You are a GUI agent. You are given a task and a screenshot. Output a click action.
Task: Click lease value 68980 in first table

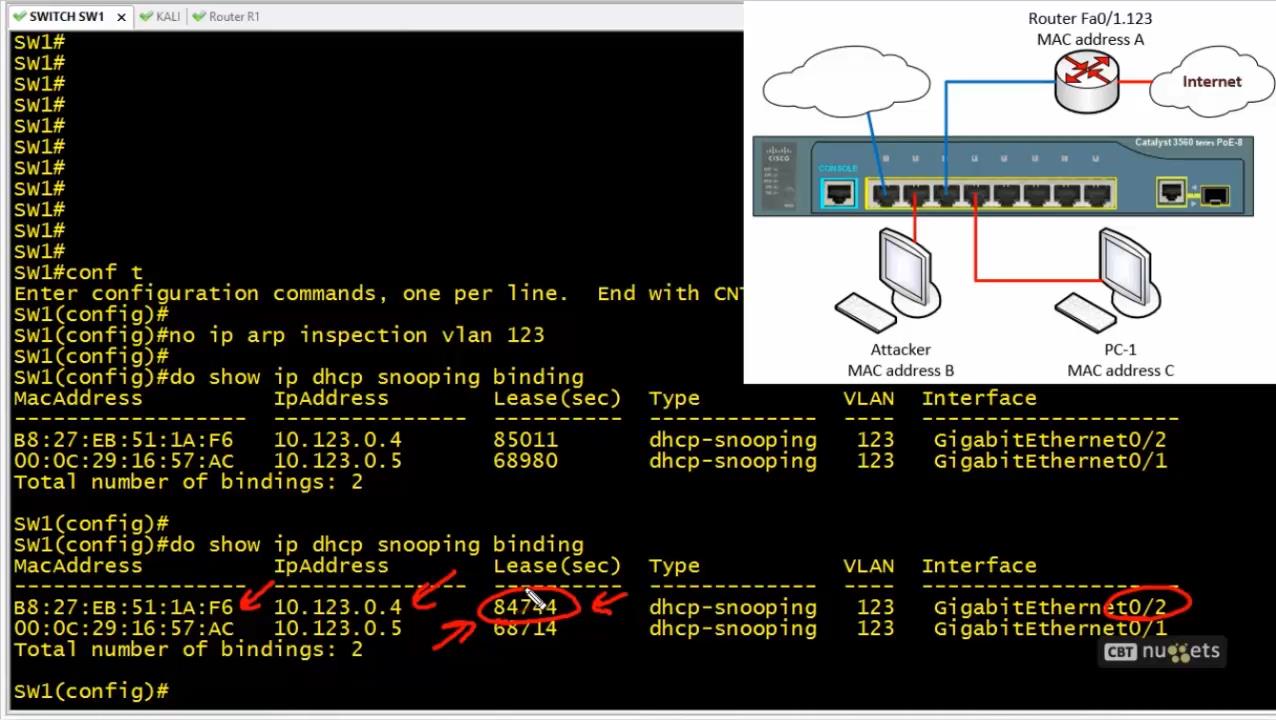525,461
